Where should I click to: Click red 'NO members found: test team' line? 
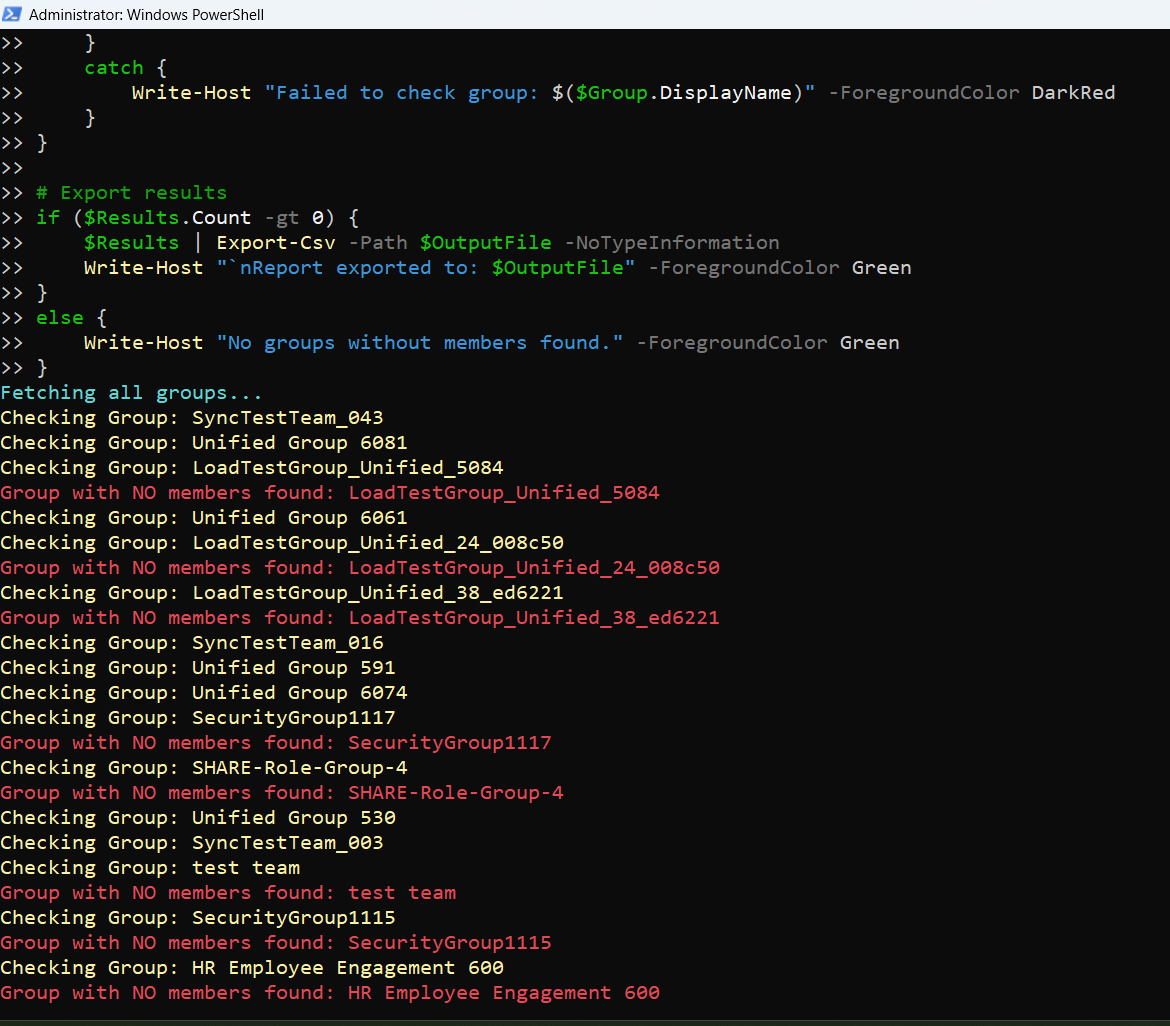click(228, 893)
